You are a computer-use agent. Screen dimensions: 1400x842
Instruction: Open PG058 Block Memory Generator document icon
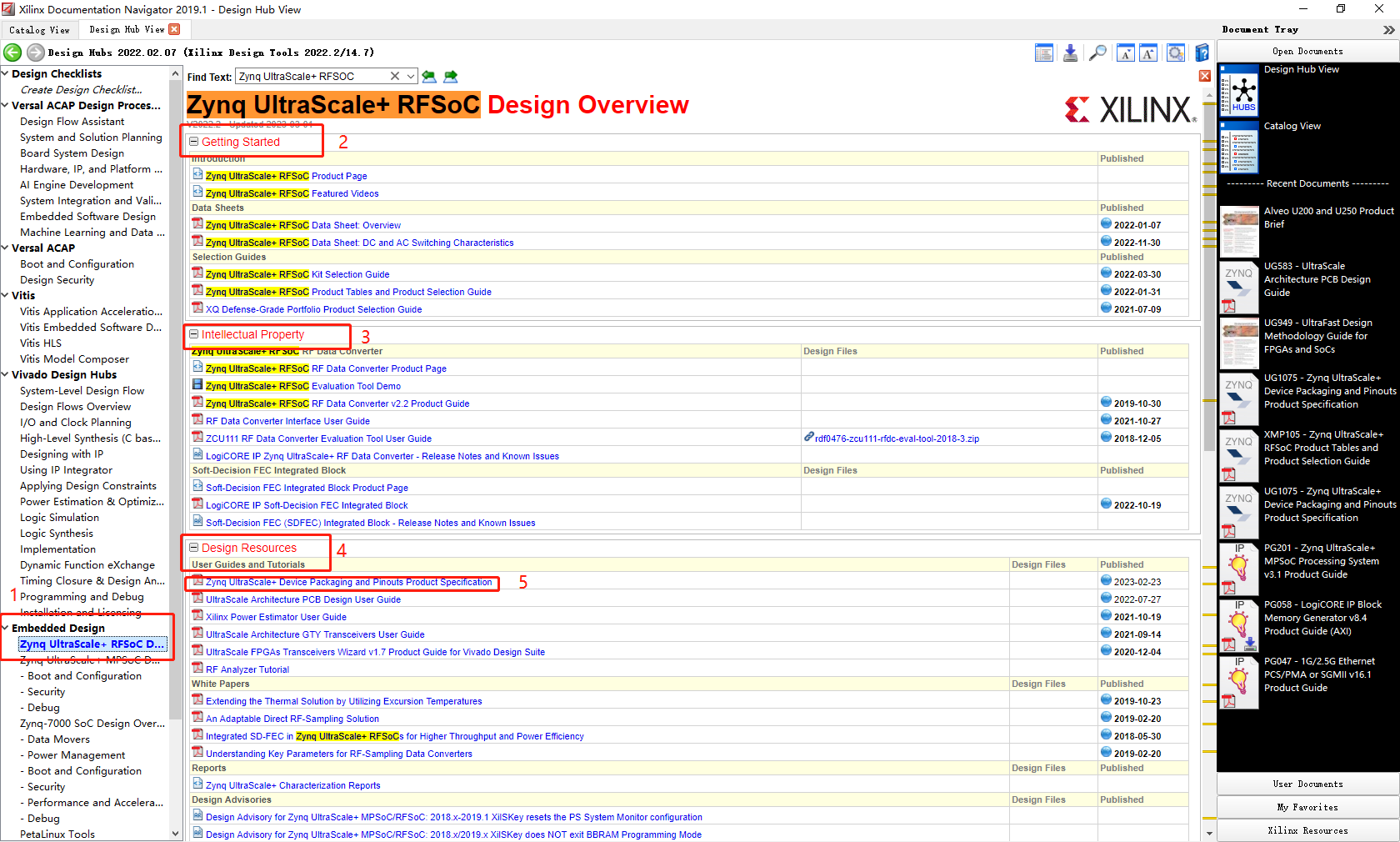tap(1239, 627)
